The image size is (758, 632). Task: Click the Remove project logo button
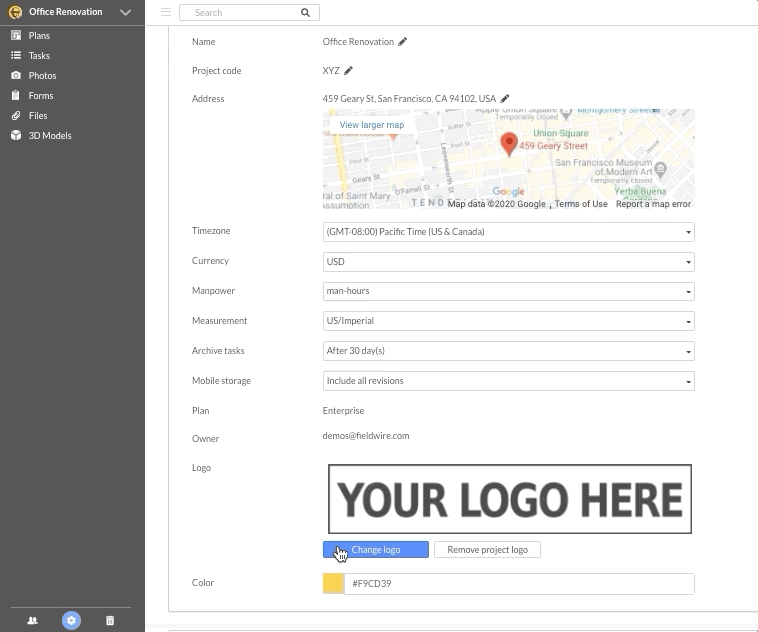pyautogui.click(x=487, y=550)
